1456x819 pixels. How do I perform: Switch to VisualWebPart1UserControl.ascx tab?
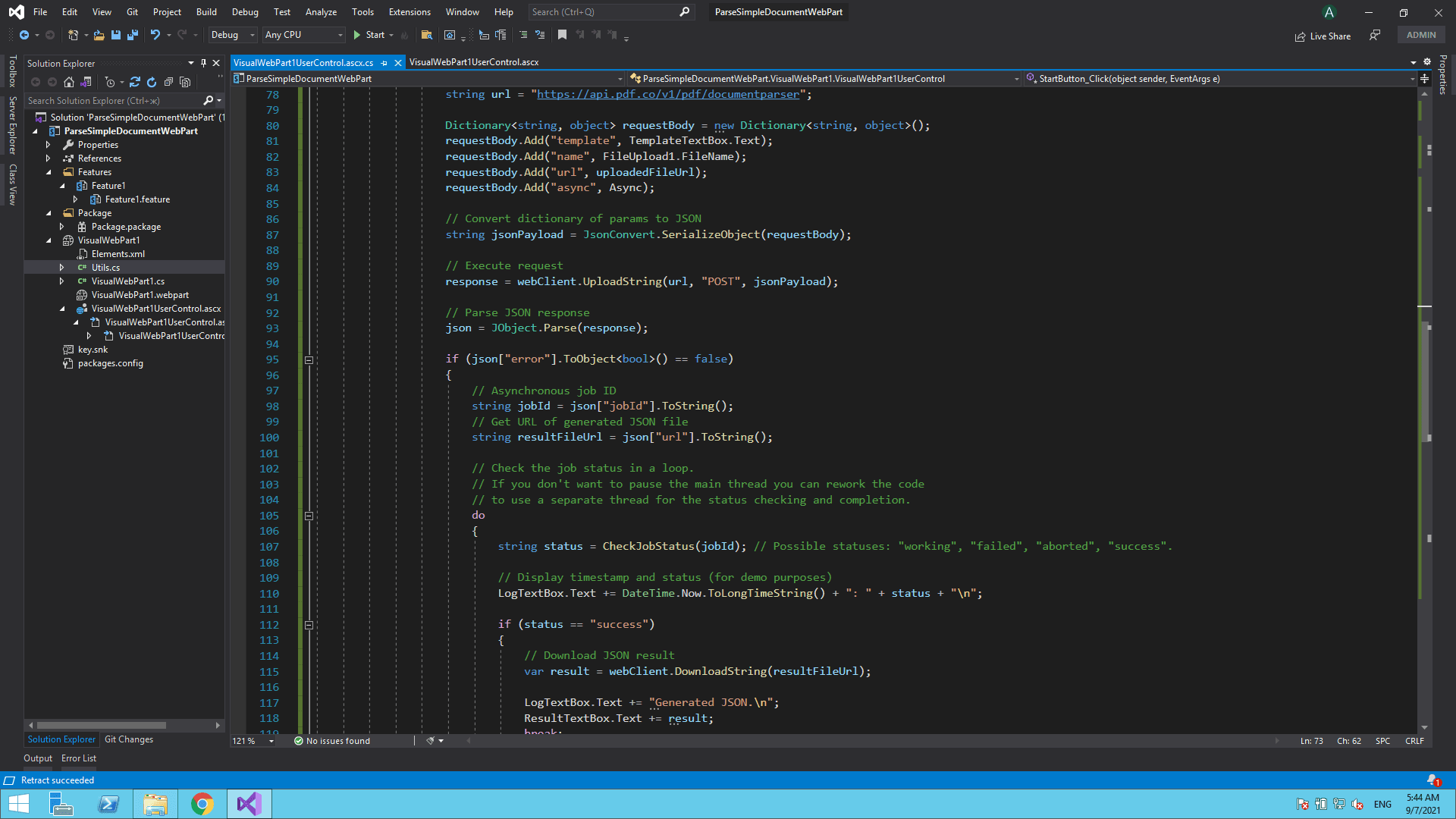click(x=474, y=62)
